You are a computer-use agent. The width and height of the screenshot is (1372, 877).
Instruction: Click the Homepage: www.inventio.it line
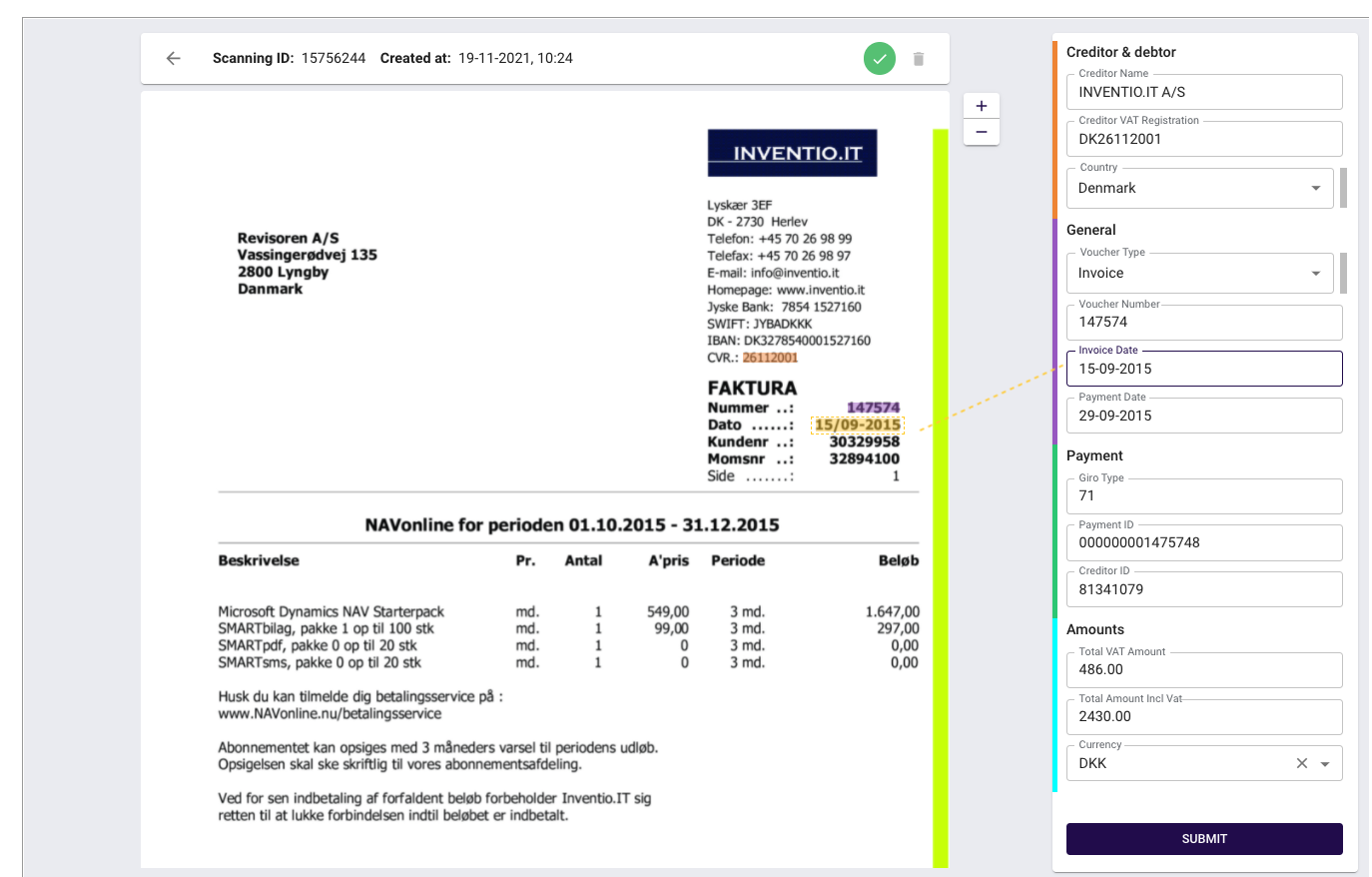pyautogui.click(x=786, y=290)
